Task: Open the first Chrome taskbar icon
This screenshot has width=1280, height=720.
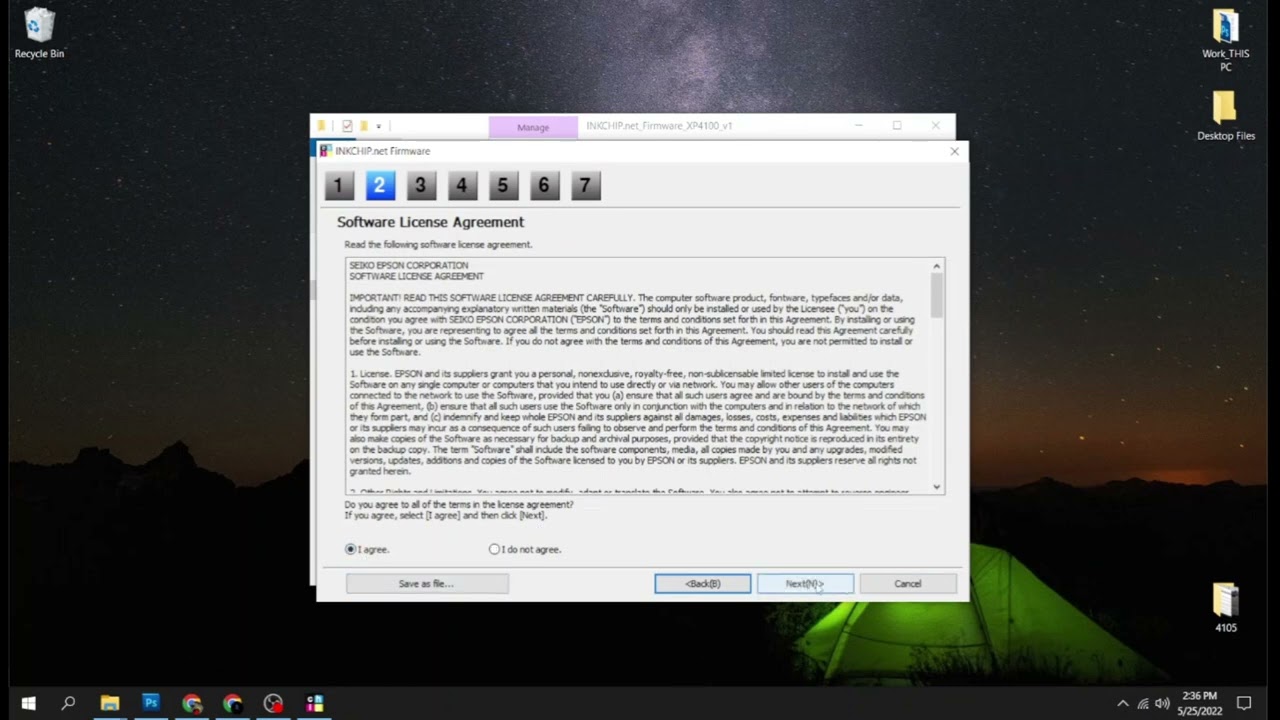Action: pyautogui.click(x=192, y=703)
